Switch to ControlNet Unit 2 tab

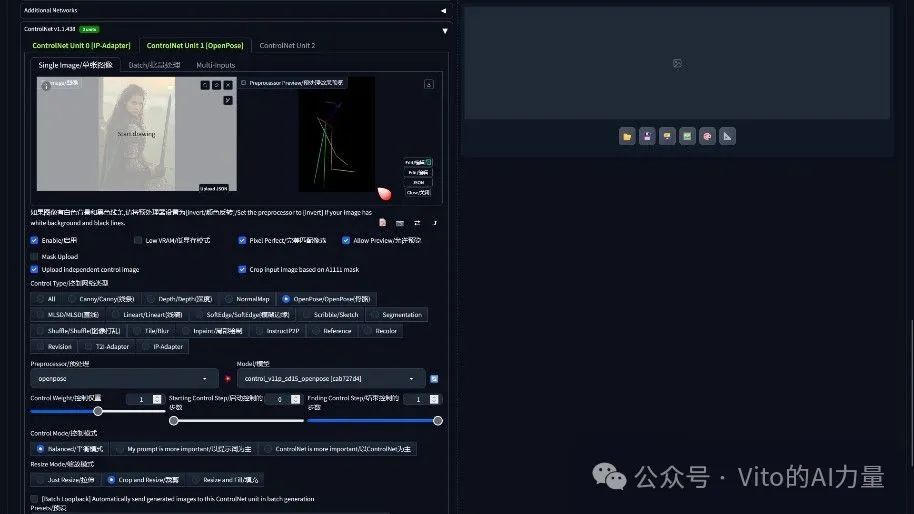click(x=287, y=45)
